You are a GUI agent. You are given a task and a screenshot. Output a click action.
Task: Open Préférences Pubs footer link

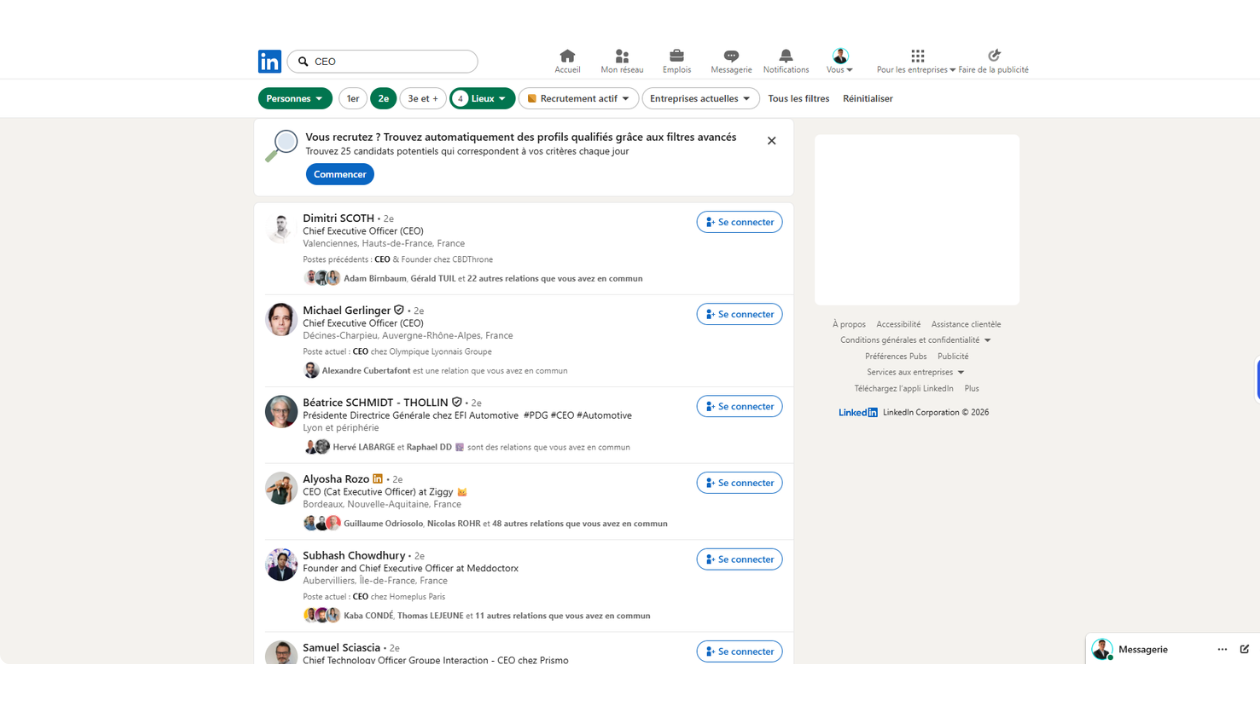pyautogui.click(x=896, y=356)
